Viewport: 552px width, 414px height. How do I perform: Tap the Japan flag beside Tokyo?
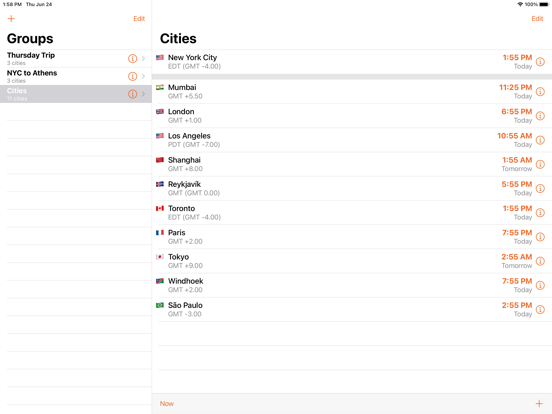click(160, 257)
